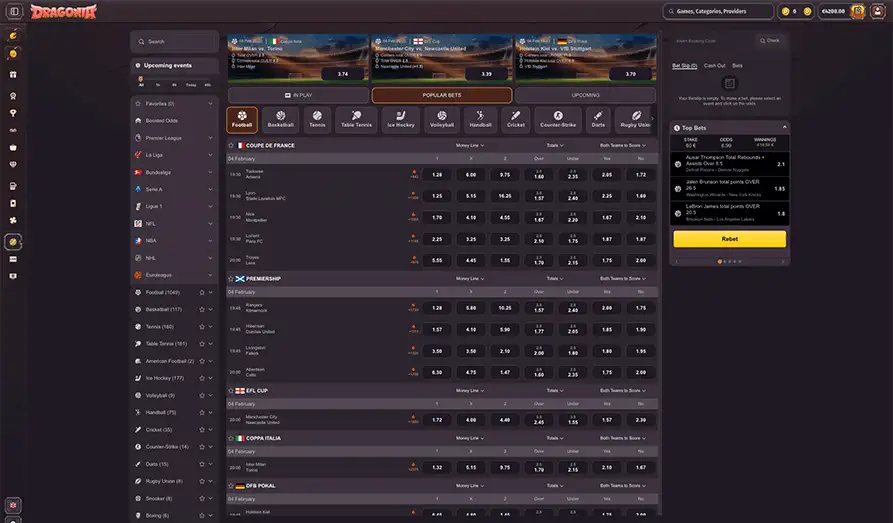Collapse the Top Bets panel

pyautogui.click(x=784, y=128)
